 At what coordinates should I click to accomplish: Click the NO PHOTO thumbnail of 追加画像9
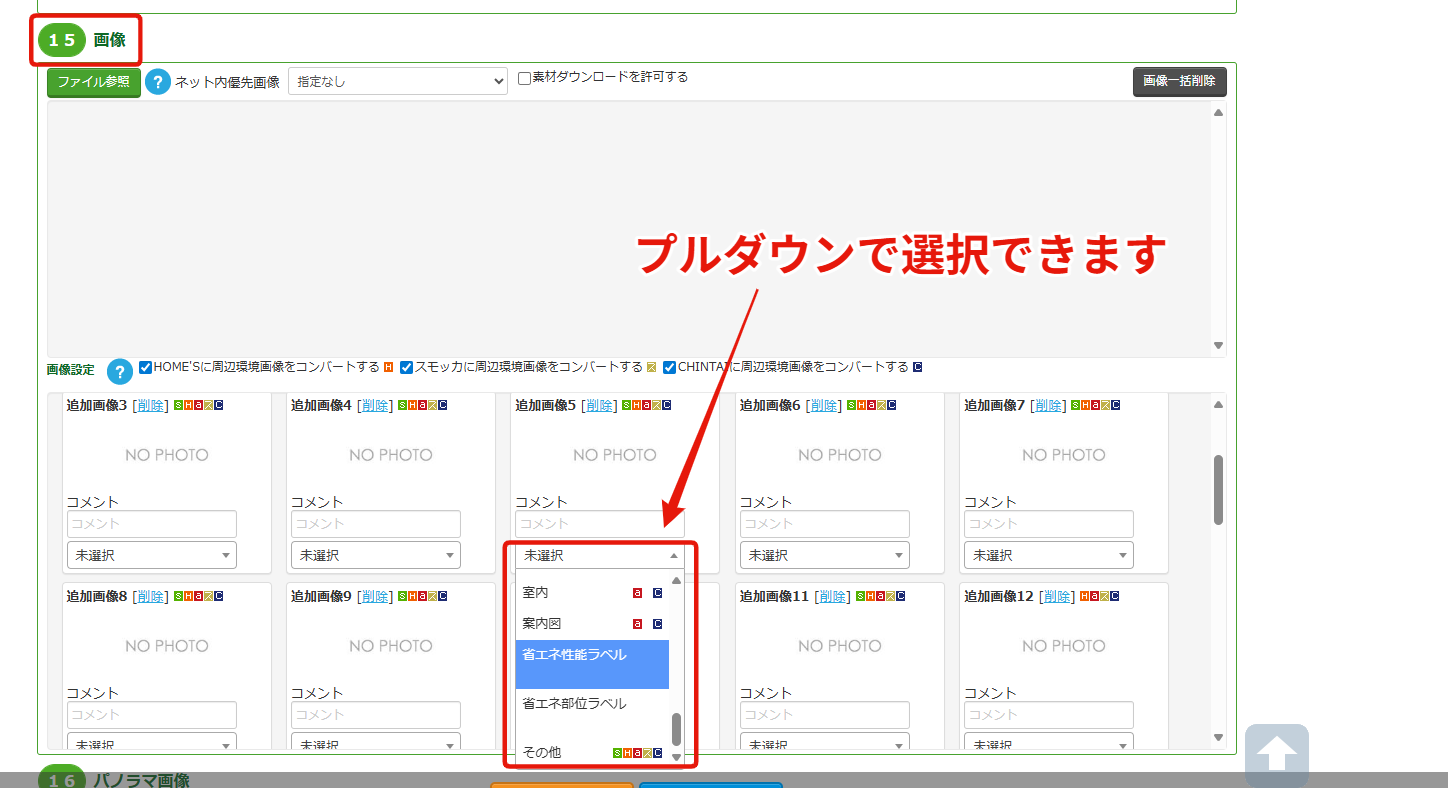click(391, 646)
